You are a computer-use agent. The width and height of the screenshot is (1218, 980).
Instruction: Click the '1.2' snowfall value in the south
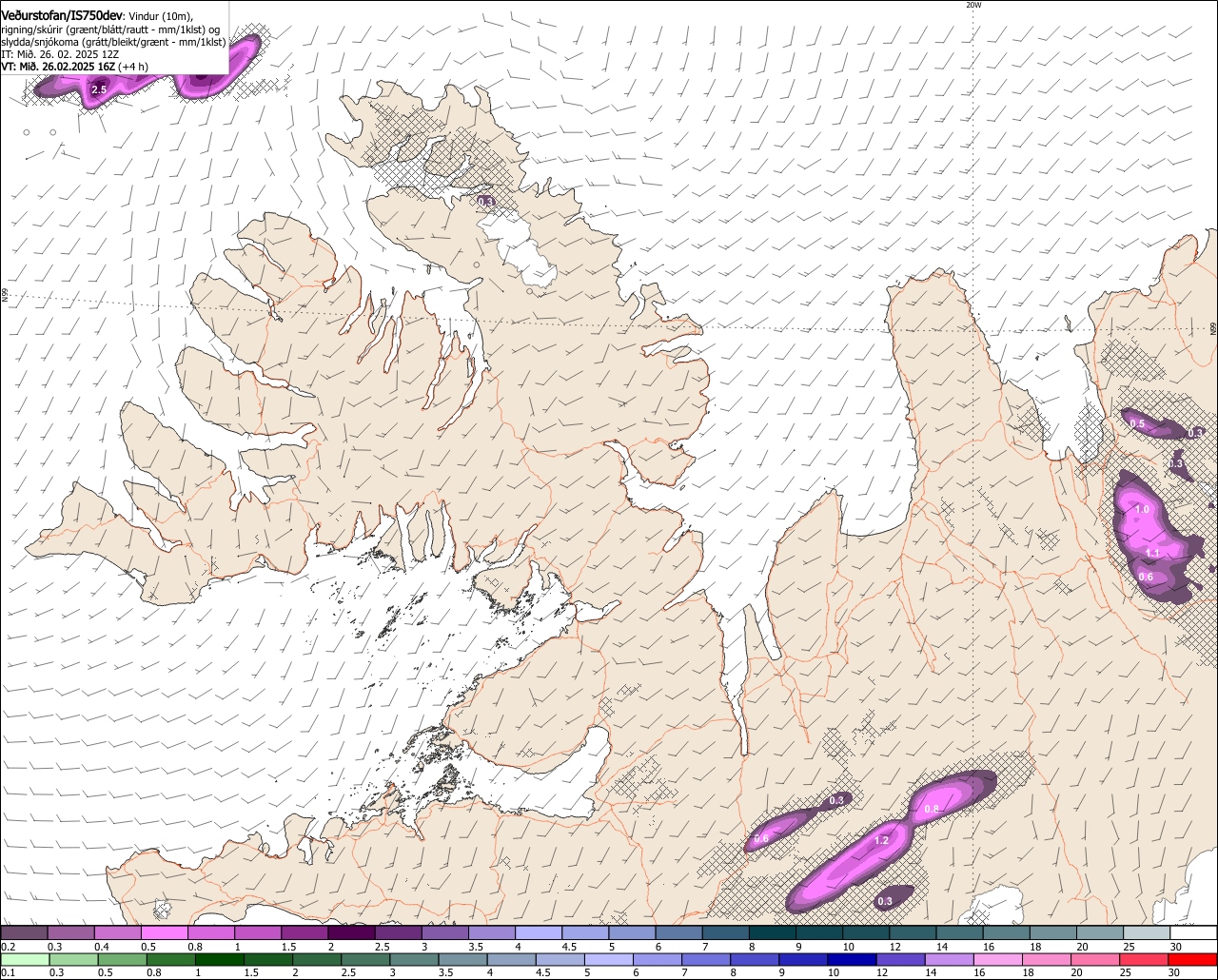coord(881,841)
